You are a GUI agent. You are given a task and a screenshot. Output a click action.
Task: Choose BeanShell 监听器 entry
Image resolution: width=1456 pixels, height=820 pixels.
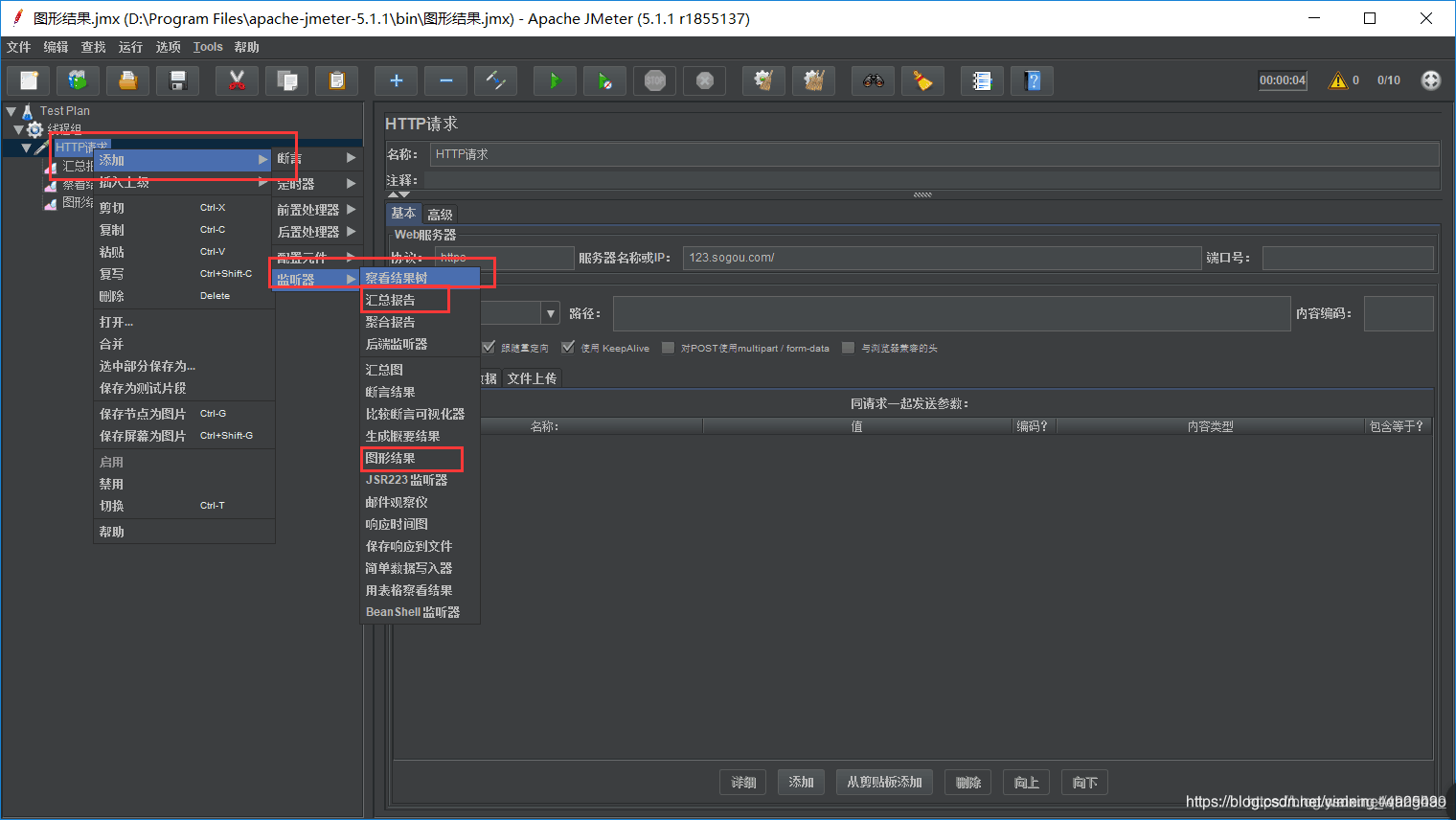pos(420,612)
